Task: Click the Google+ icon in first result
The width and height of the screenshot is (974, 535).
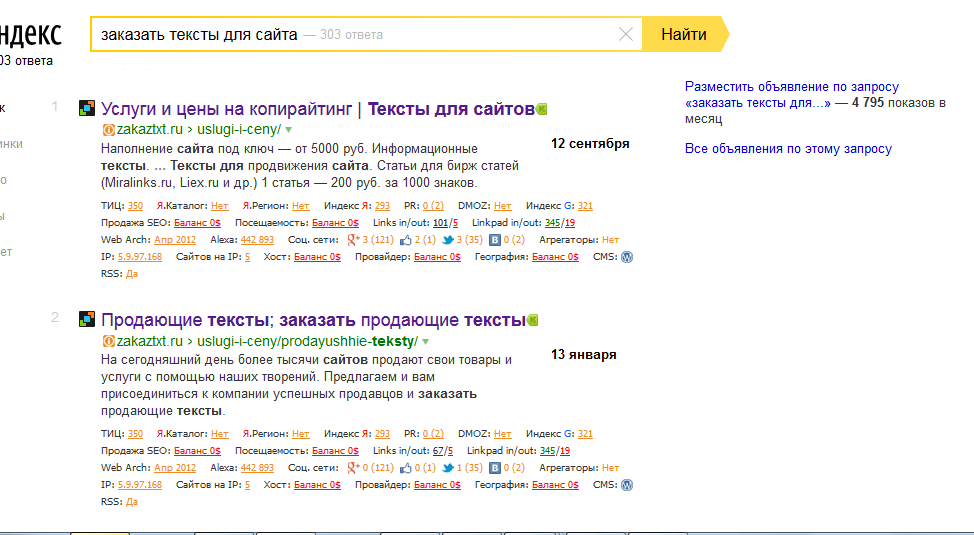Action: click(352, 240)
